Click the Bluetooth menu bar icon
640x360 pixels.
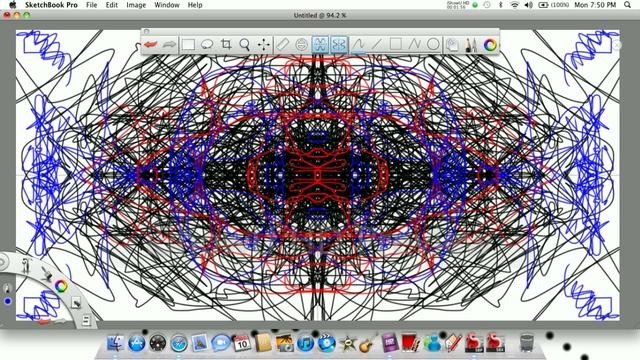(x=501, y=5)
